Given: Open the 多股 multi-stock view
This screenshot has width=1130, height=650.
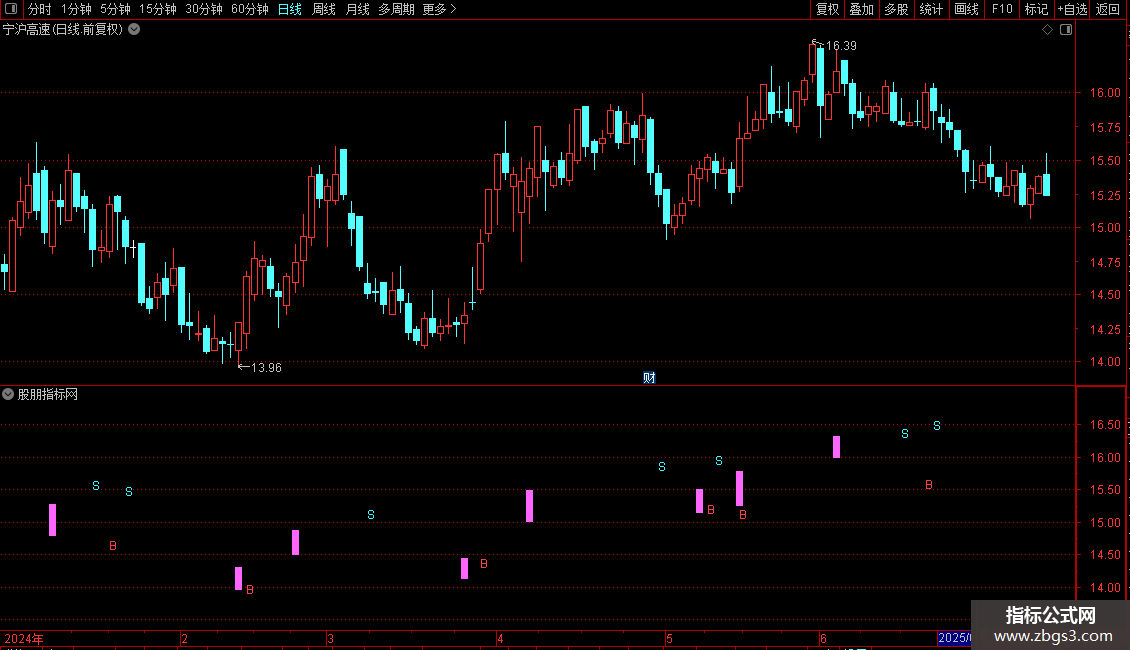Looking at the screenshot, I should (896, 9).
